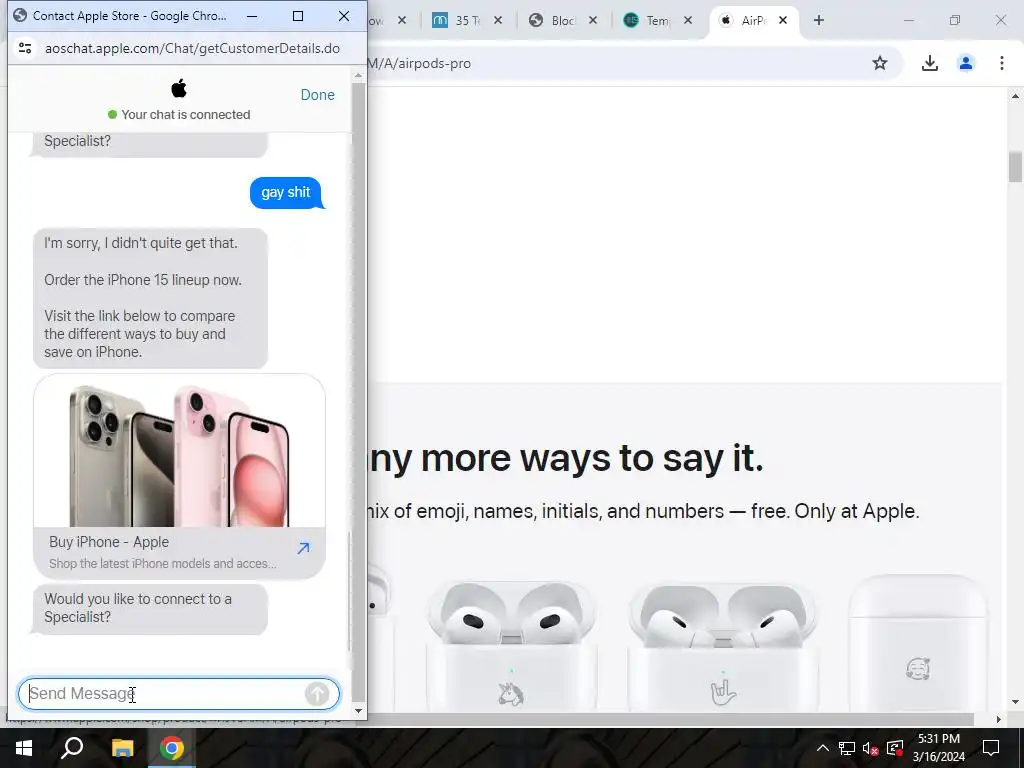Click the Apple logo in chat header
Image resolution: width=1024 pixels, height=768 pixels.
(x=179, y=88)
